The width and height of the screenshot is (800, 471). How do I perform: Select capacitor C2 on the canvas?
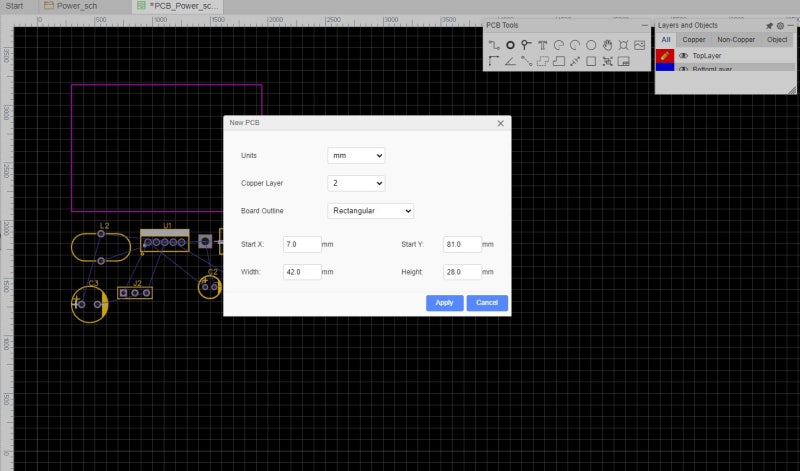pyautogui.click(x=210, y=287)
